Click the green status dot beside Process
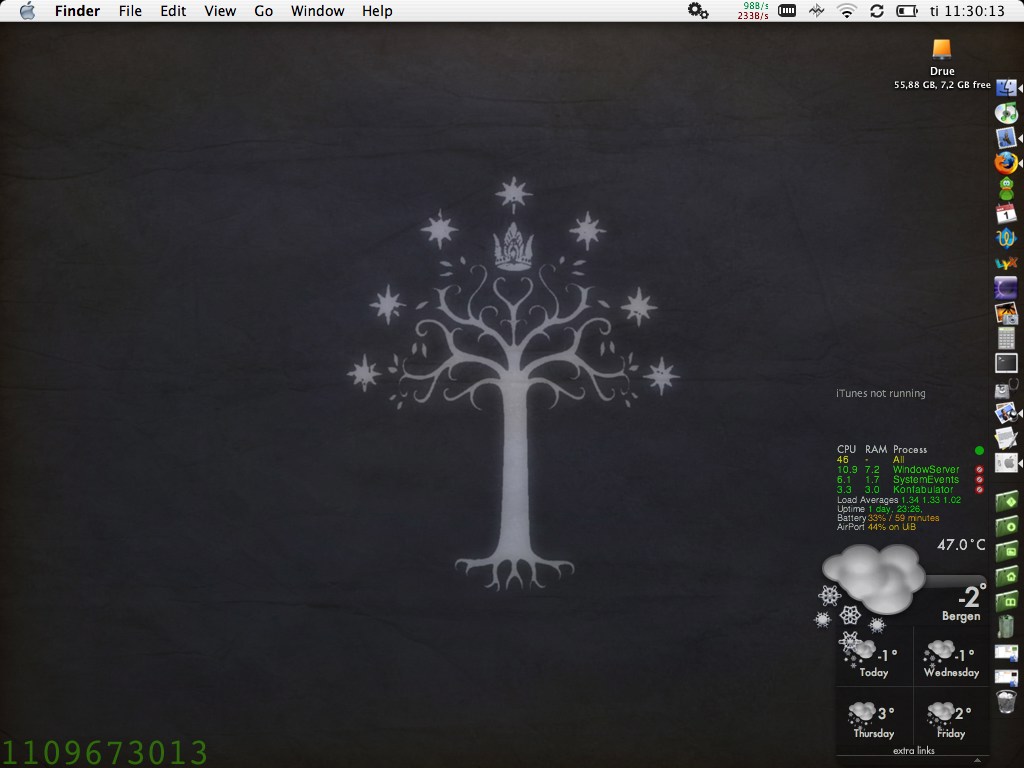1024x768 pixels. coord(979,450)
